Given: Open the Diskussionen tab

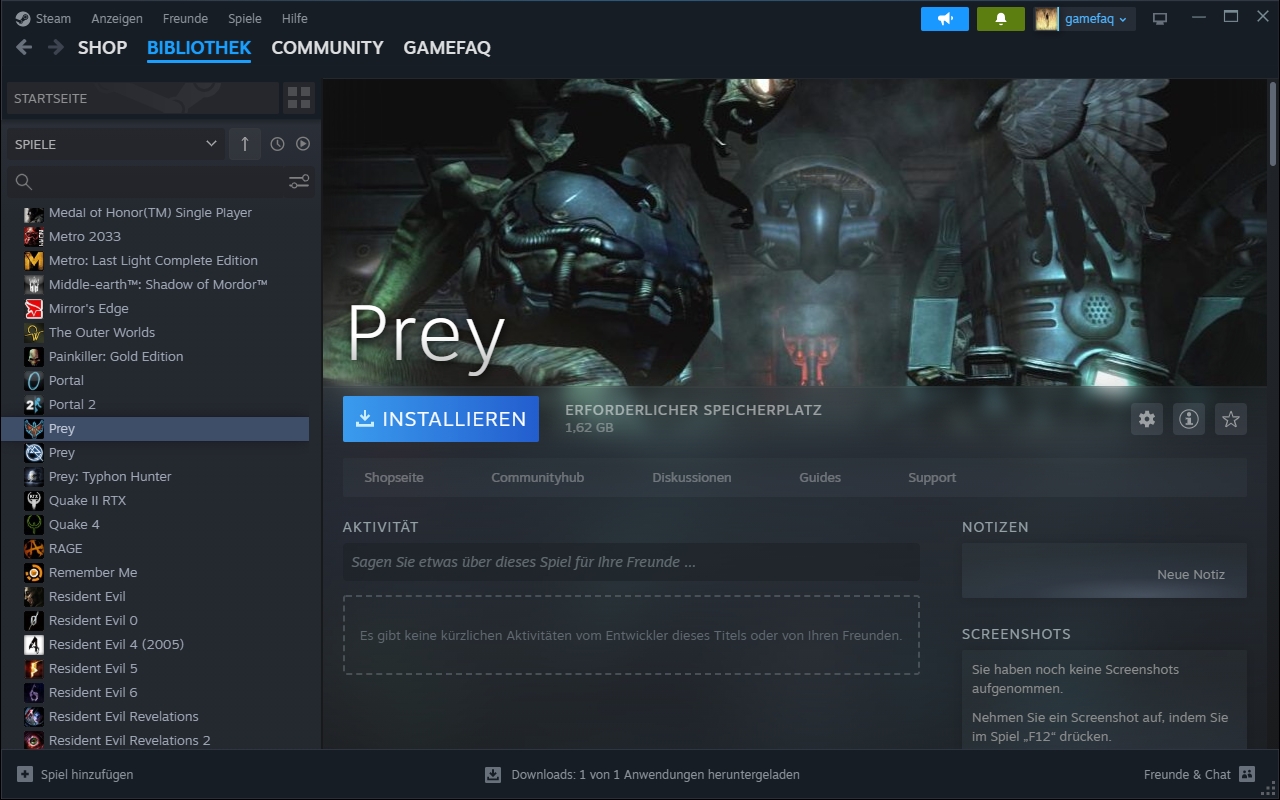Looking at the screenshot, I should point(692,477).
